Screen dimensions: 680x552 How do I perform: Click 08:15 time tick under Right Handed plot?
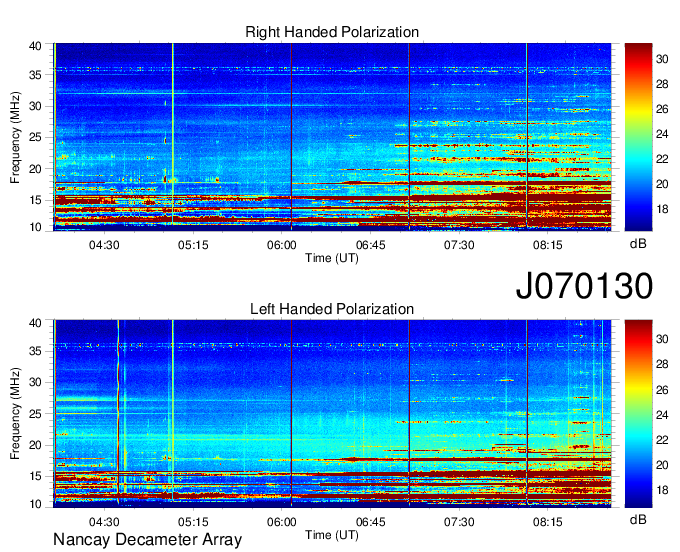click(548, 245)
